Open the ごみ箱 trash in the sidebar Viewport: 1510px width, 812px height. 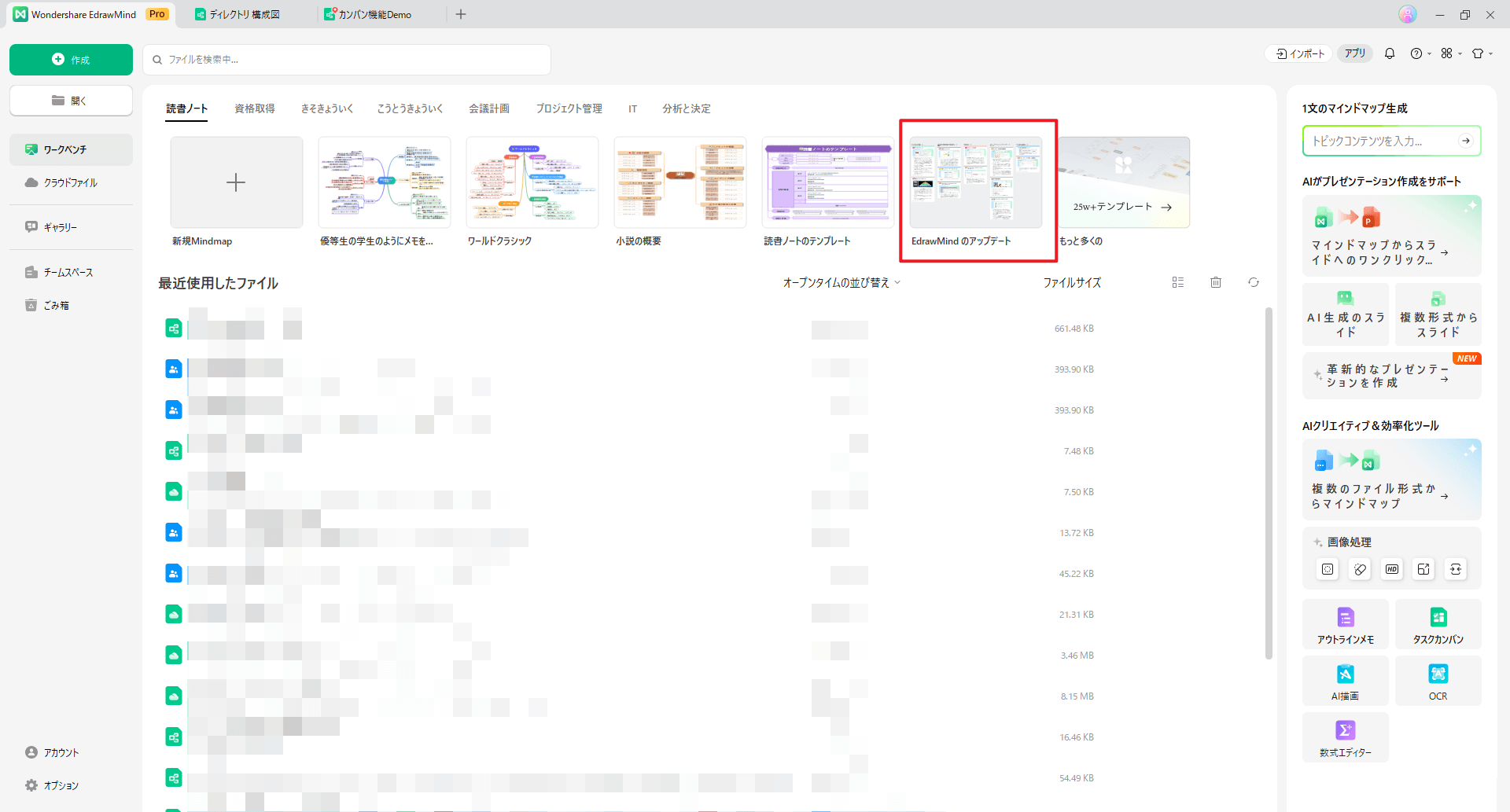71,305
